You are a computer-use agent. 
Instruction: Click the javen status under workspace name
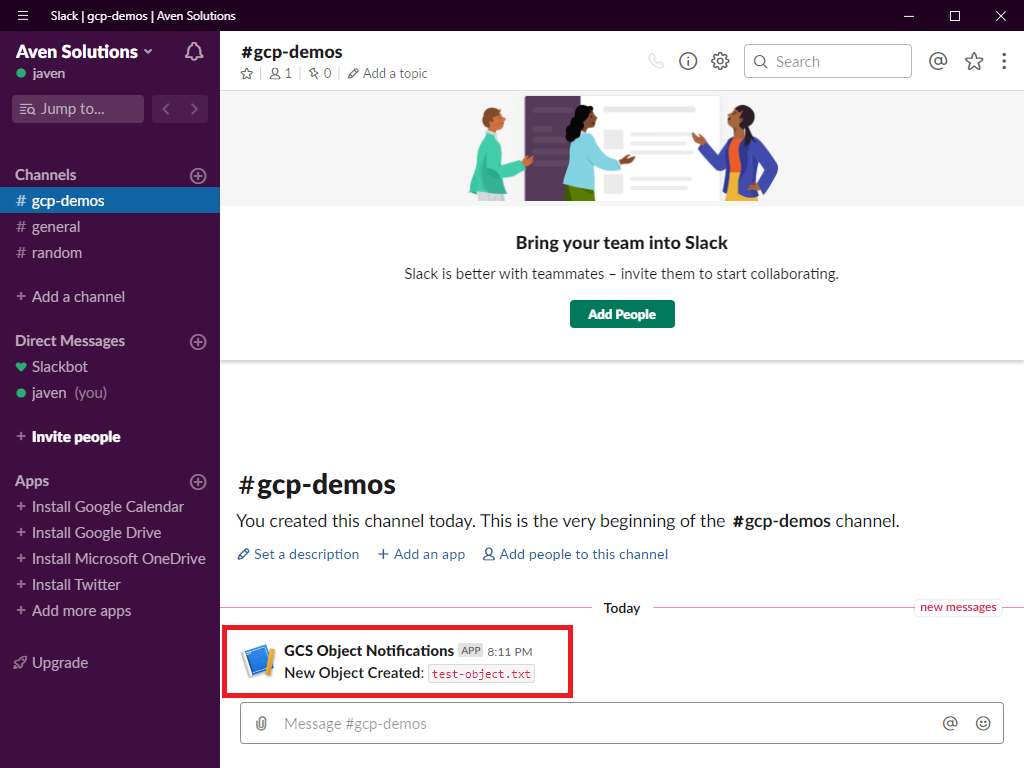(41, 73)
